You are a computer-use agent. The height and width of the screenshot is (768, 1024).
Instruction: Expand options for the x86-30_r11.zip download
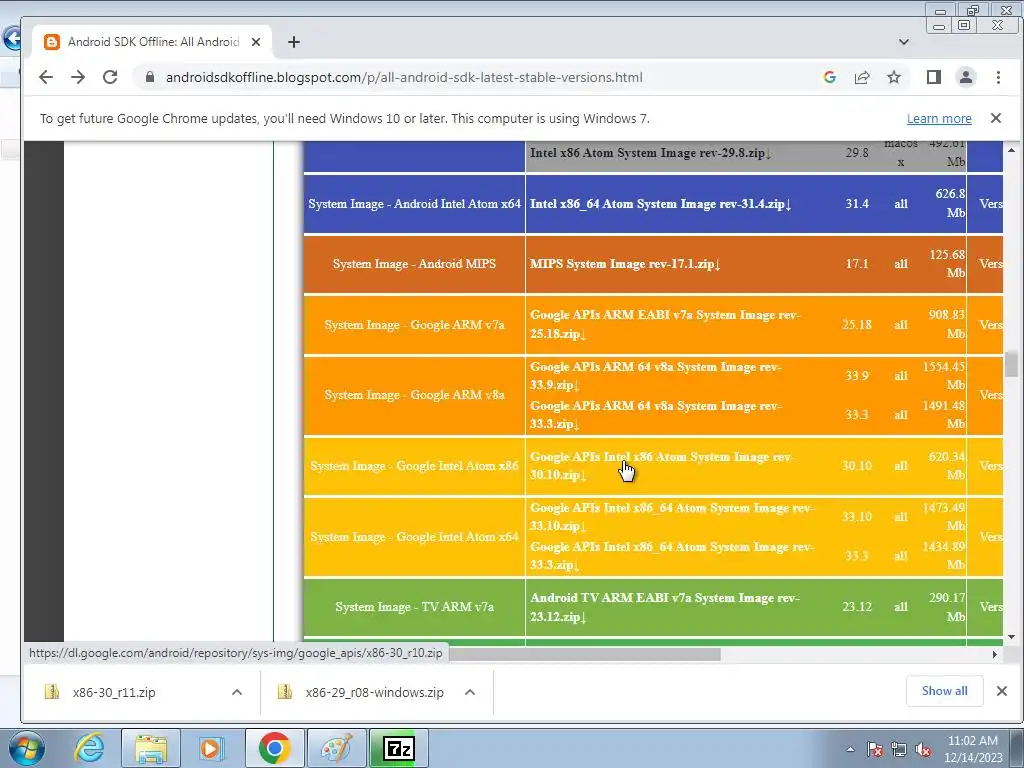pyautogui.click(x=237, y=692)
